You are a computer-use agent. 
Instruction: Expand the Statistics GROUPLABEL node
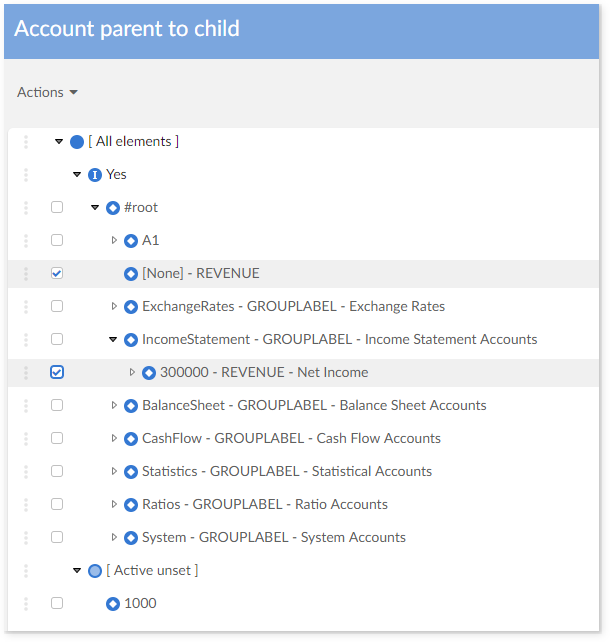[113, 471]
